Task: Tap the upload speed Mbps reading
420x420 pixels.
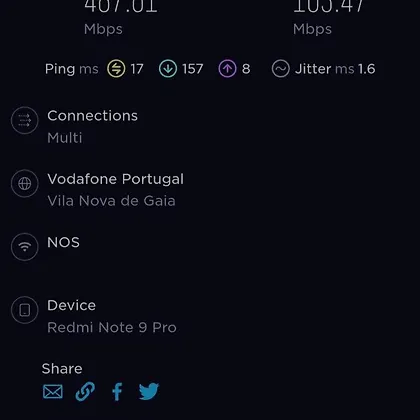Action: [329, 17]
